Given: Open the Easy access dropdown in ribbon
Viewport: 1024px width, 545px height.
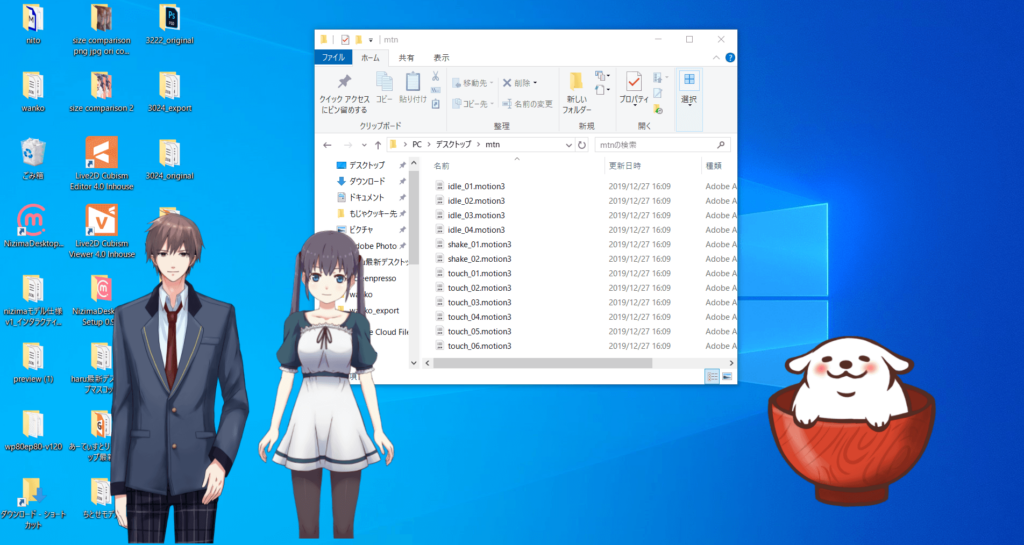Looking at the screenshot, I should click(x=602, y=89).
